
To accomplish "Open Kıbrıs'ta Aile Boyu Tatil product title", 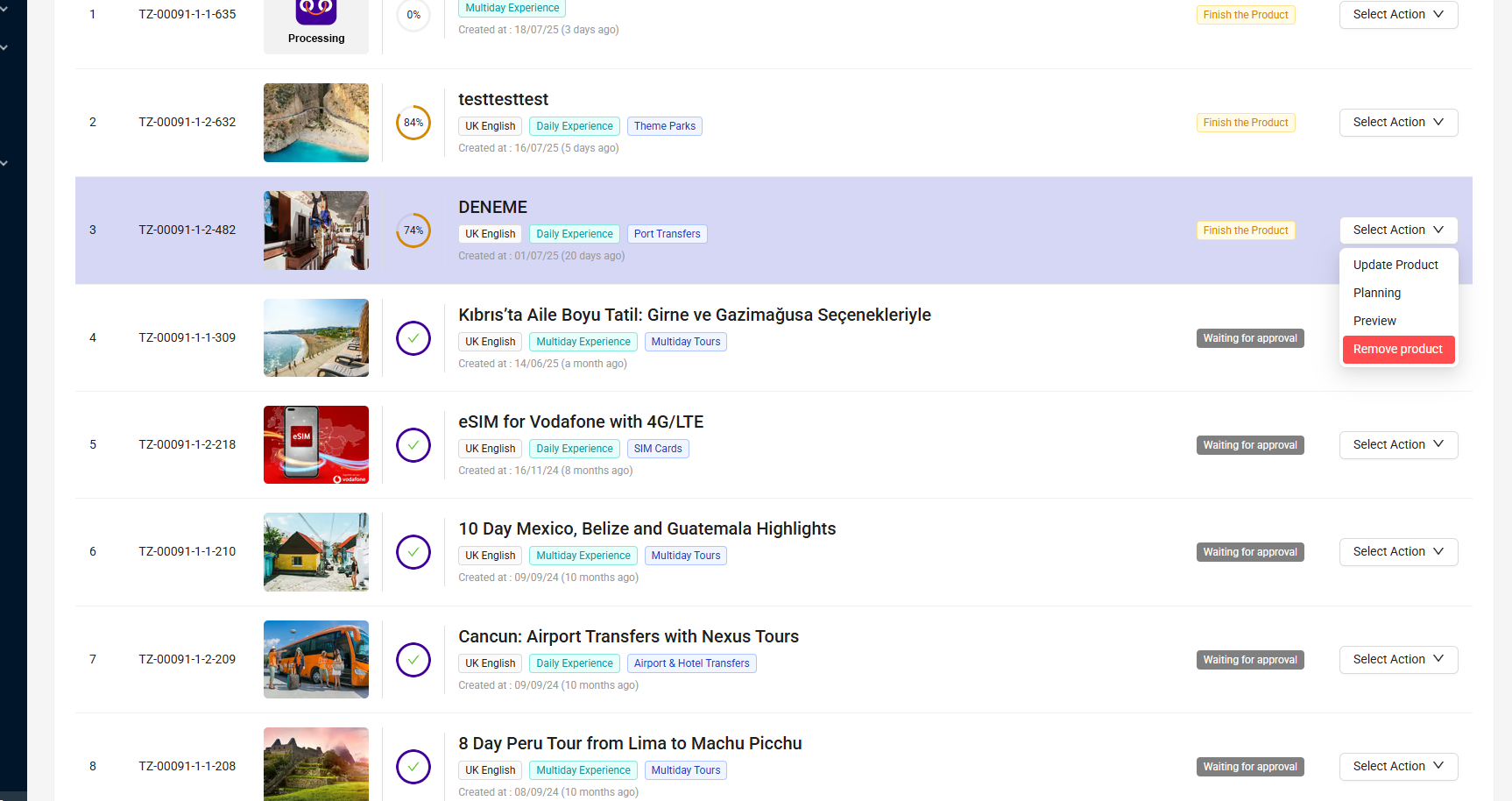I will [695, 315].
